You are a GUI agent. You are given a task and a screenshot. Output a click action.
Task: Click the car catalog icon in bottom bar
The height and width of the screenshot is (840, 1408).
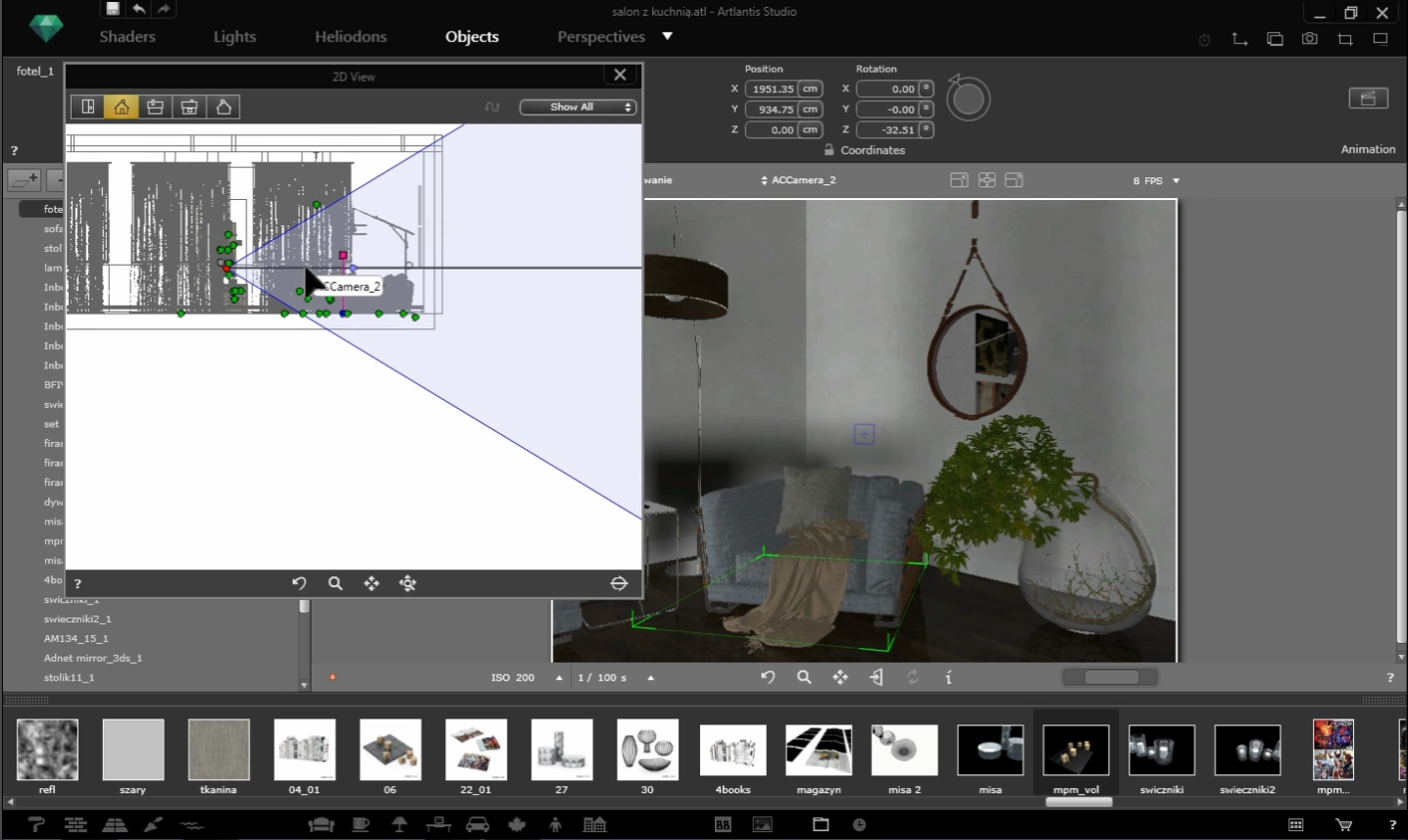pyautogui.click(x=478, y=824)
